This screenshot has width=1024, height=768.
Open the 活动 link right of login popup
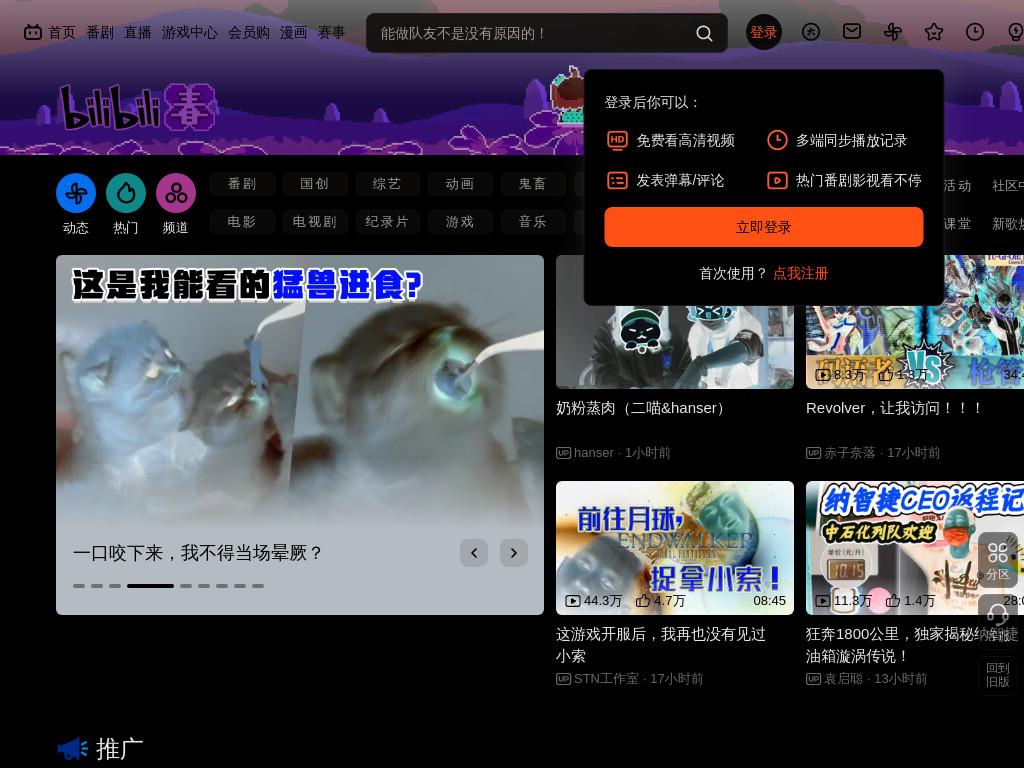click(957, 185)
